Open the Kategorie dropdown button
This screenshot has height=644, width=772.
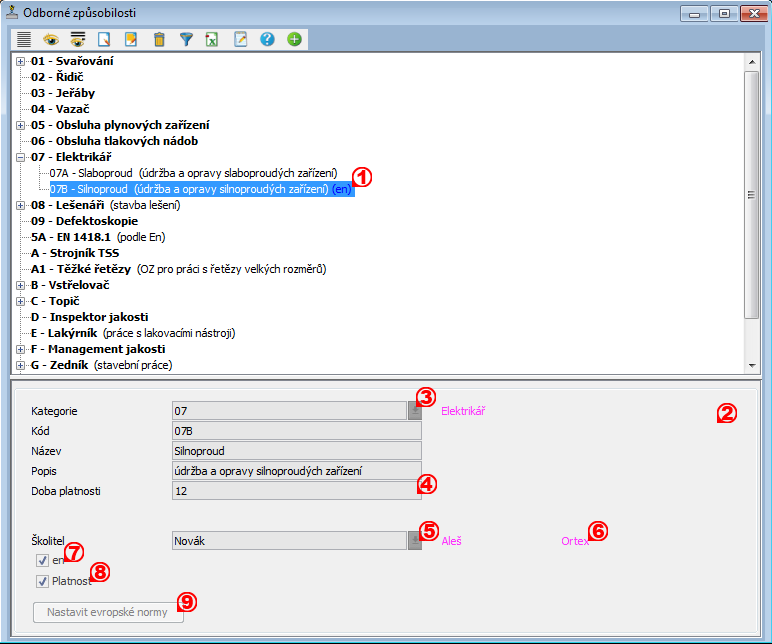click(414, 411)
